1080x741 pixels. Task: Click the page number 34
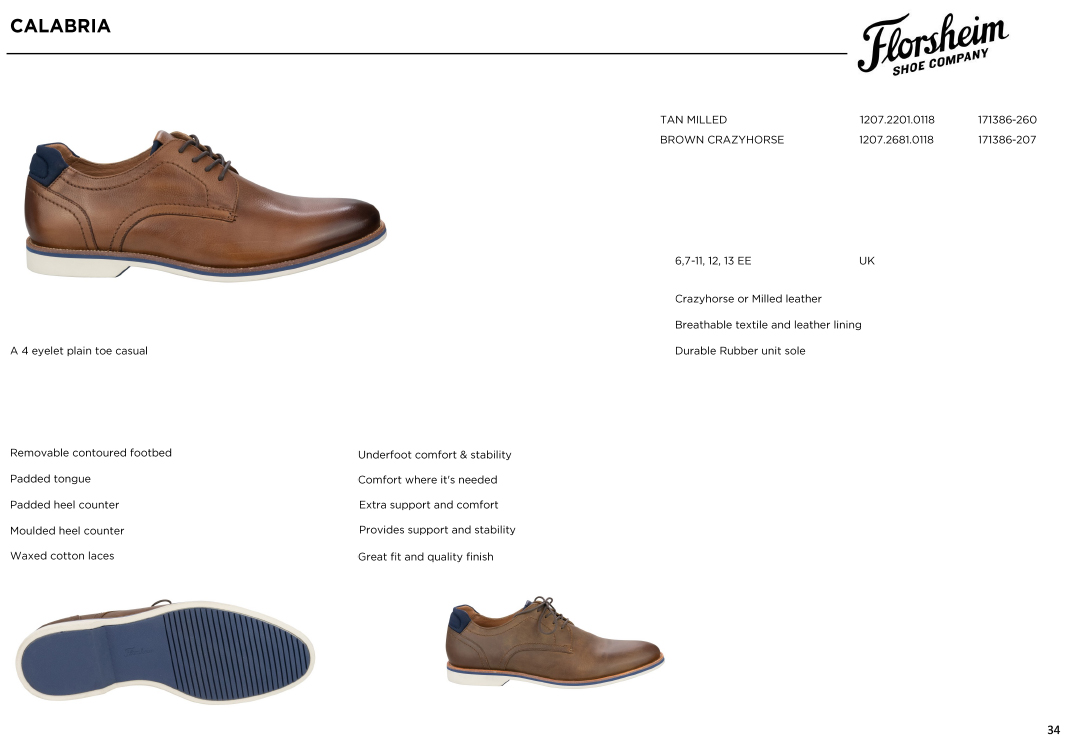click(1053, 730)
